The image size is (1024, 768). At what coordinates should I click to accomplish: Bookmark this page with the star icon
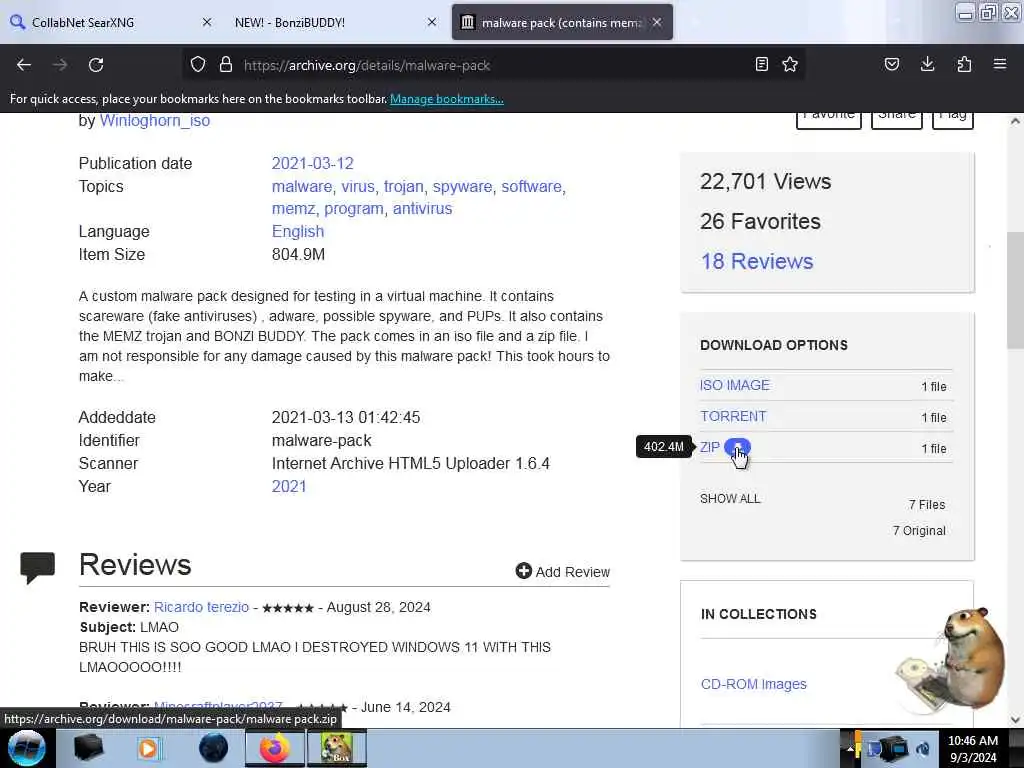point(790,64)
